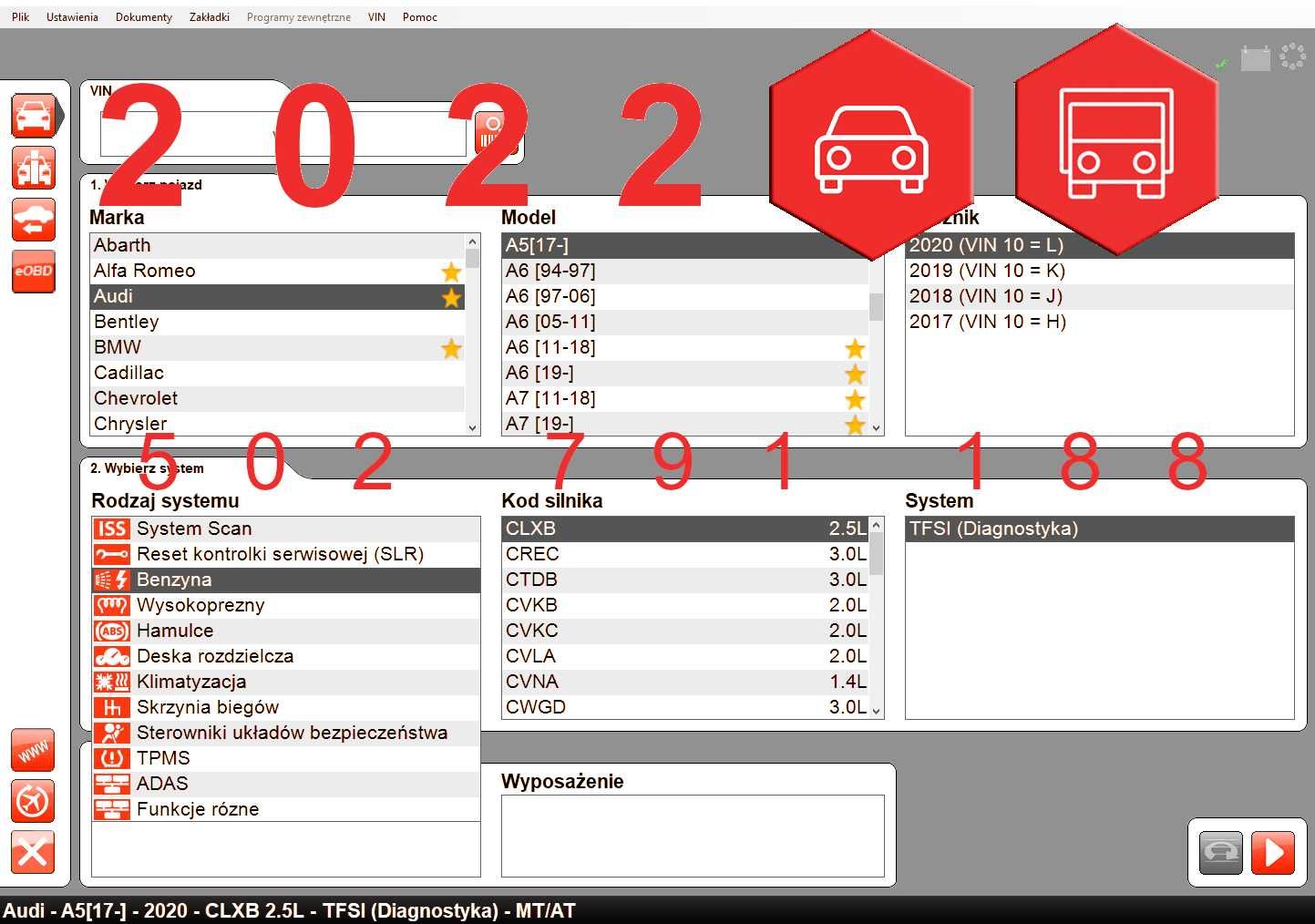
Task: Click the VIN input field
Action: (283, 134)
